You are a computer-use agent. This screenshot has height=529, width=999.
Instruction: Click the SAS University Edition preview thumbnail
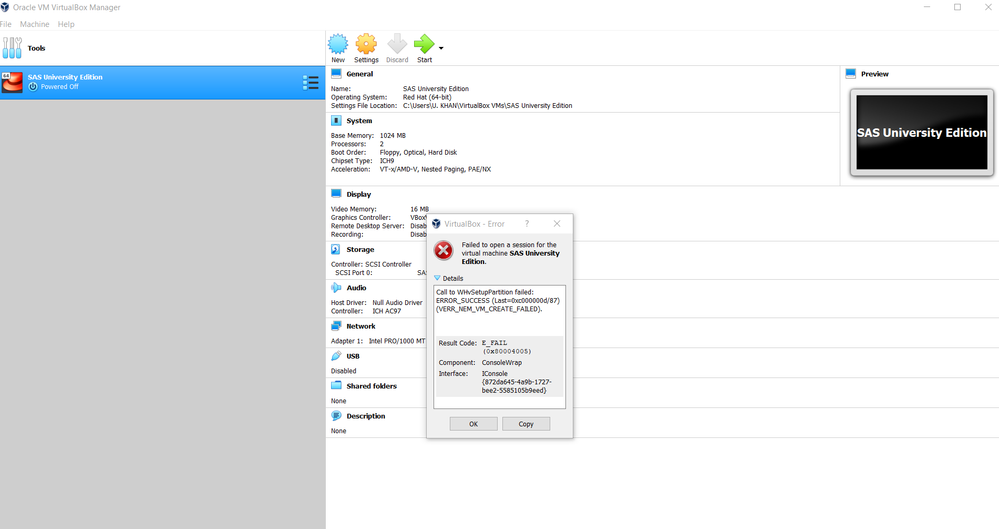(921, 133)
